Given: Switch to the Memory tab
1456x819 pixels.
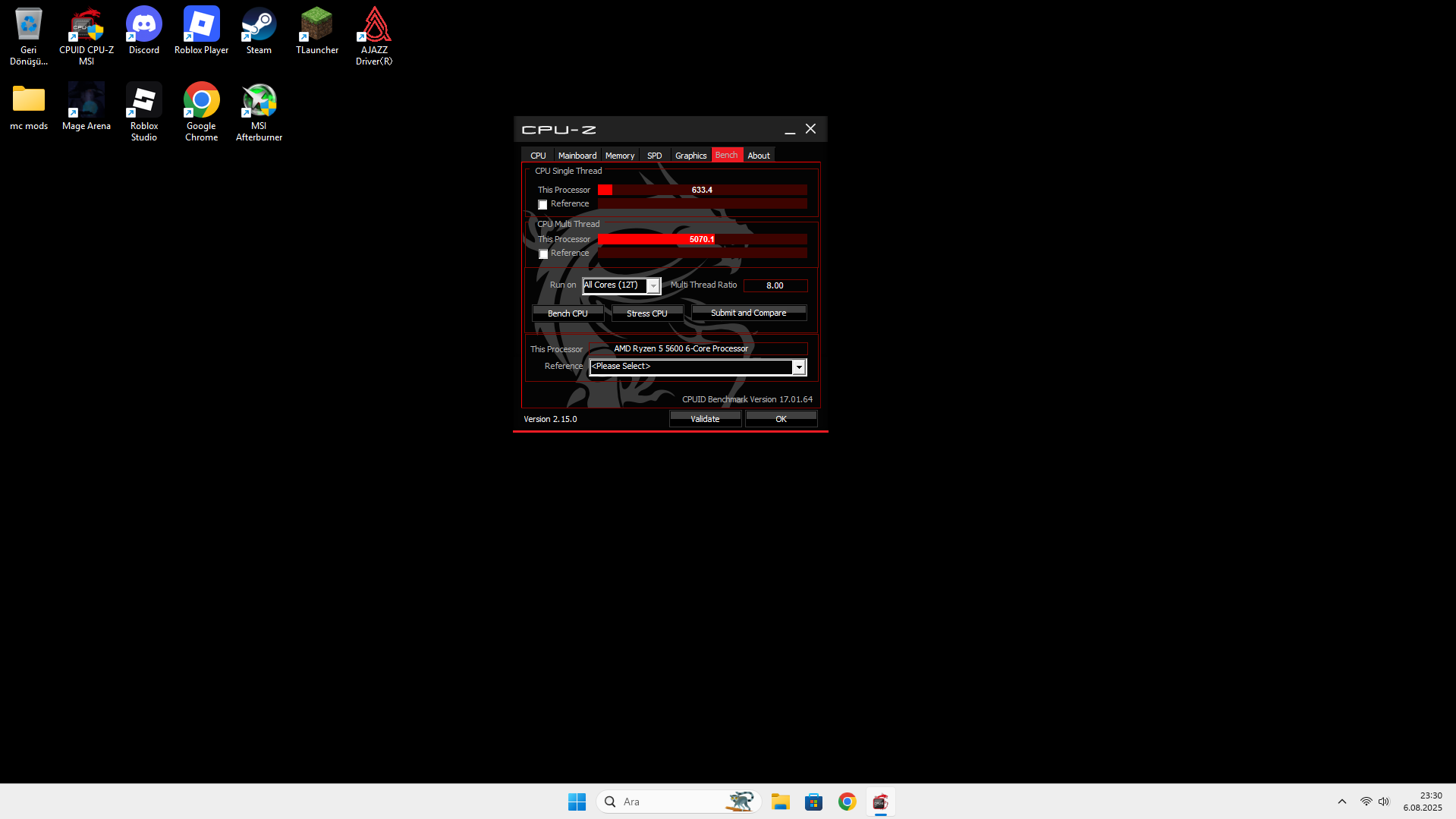Looking at the screenshot, I should 620,156.
